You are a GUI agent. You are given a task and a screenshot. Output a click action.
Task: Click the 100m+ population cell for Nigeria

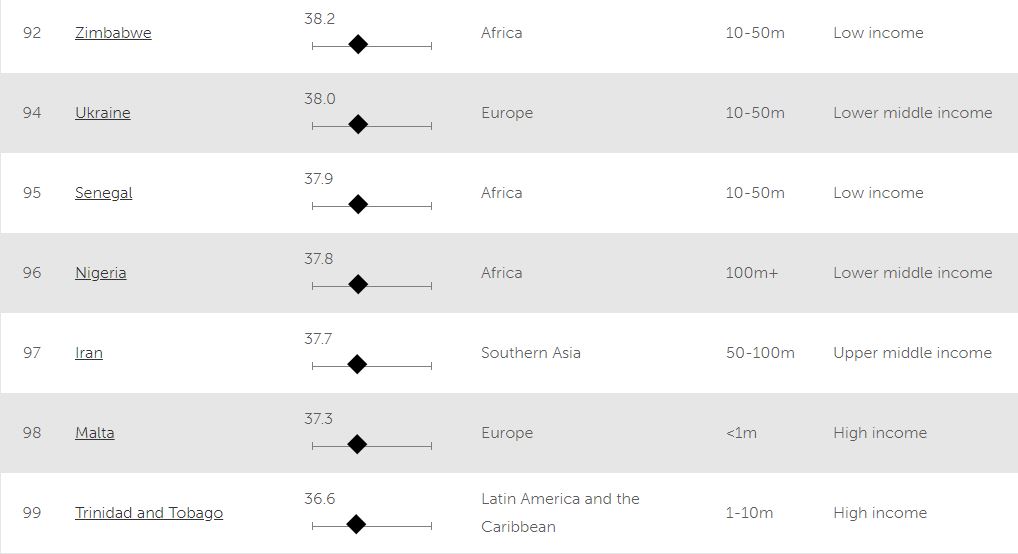click(x=751, y=273)
